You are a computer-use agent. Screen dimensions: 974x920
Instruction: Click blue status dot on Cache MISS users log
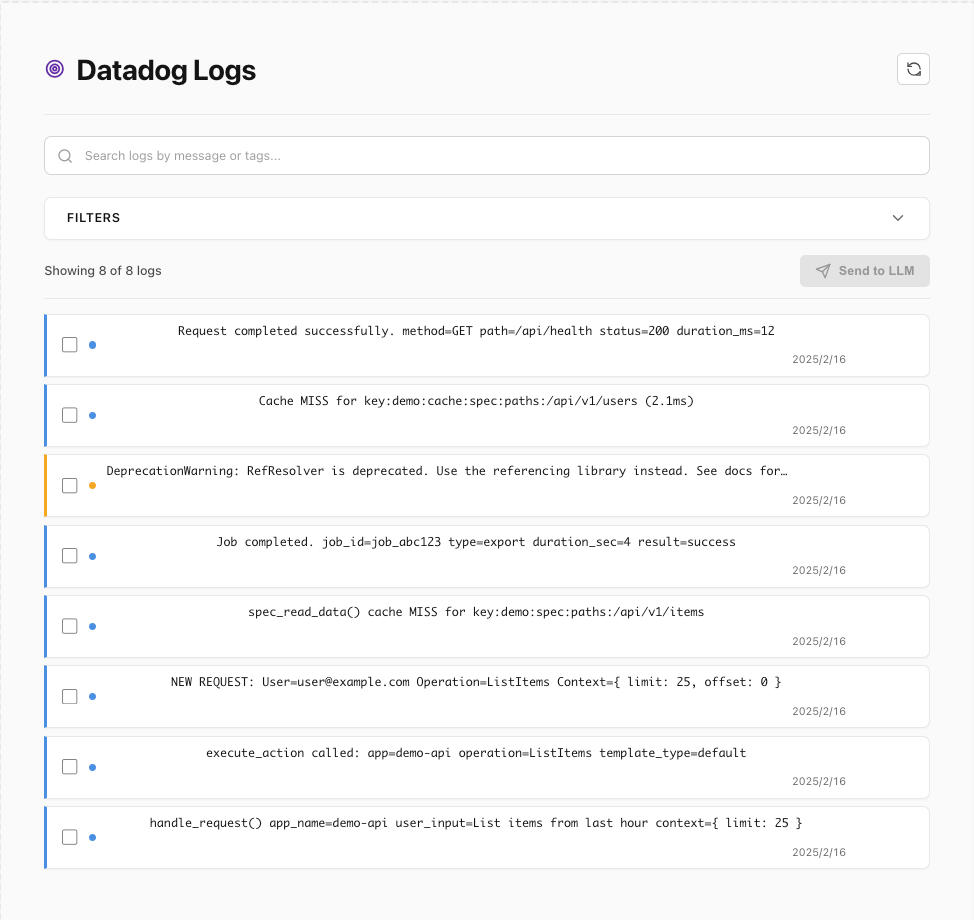point(93,416)
